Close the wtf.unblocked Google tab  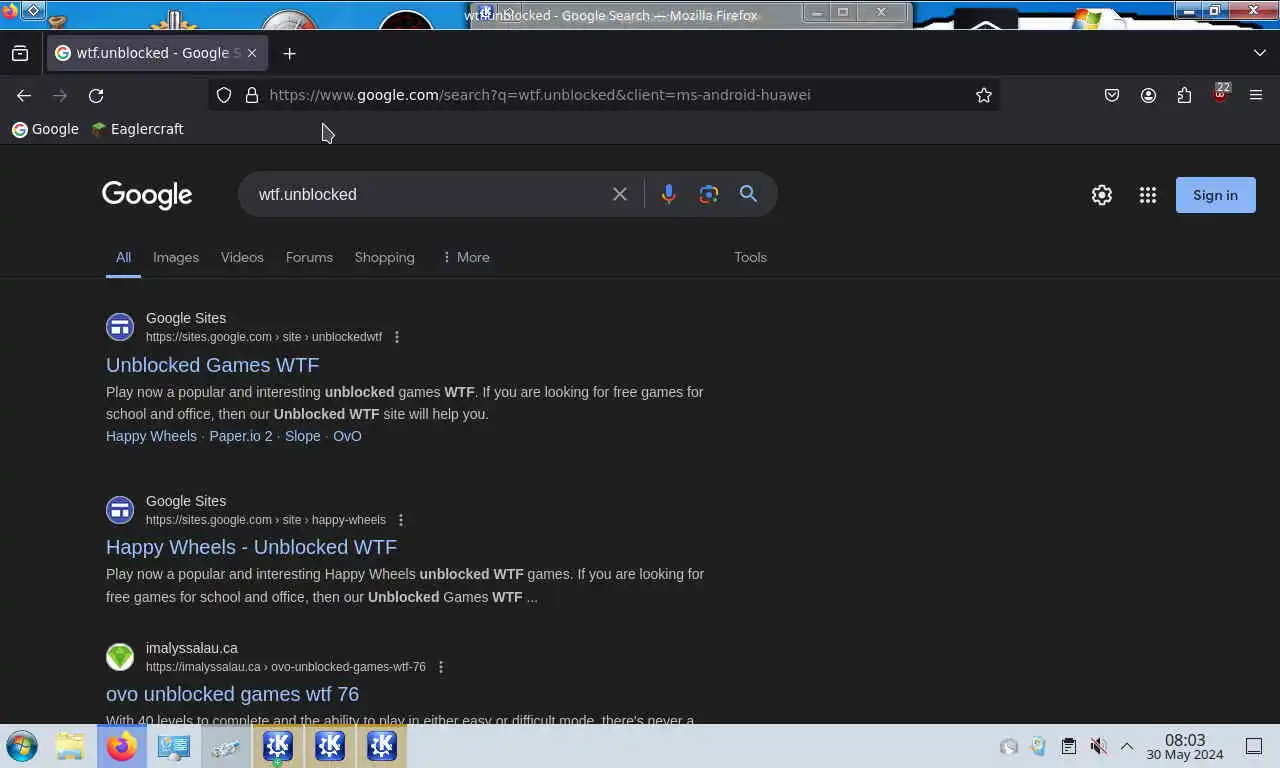252,53
